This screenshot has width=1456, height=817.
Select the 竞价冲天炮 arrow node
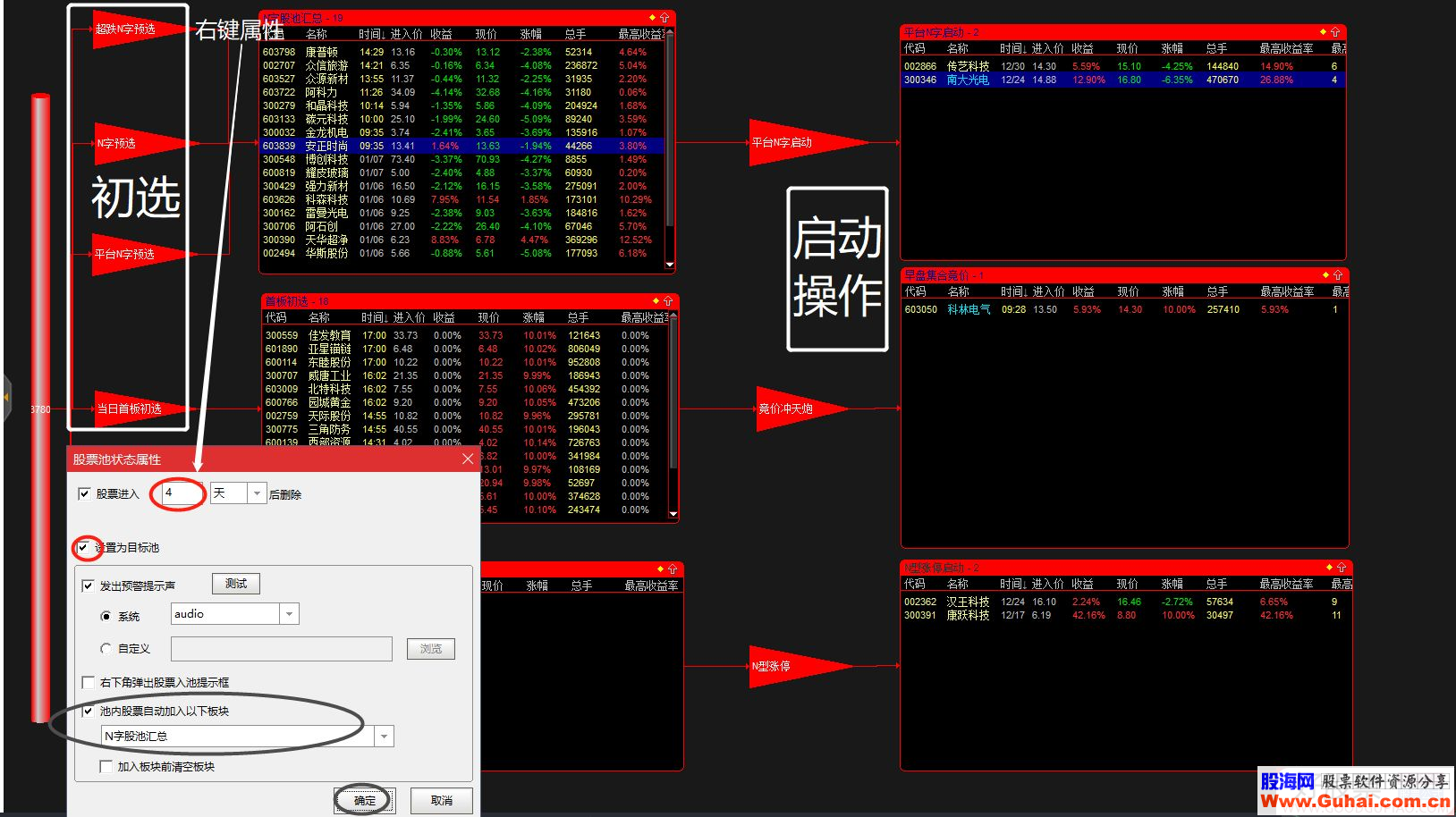800,408
